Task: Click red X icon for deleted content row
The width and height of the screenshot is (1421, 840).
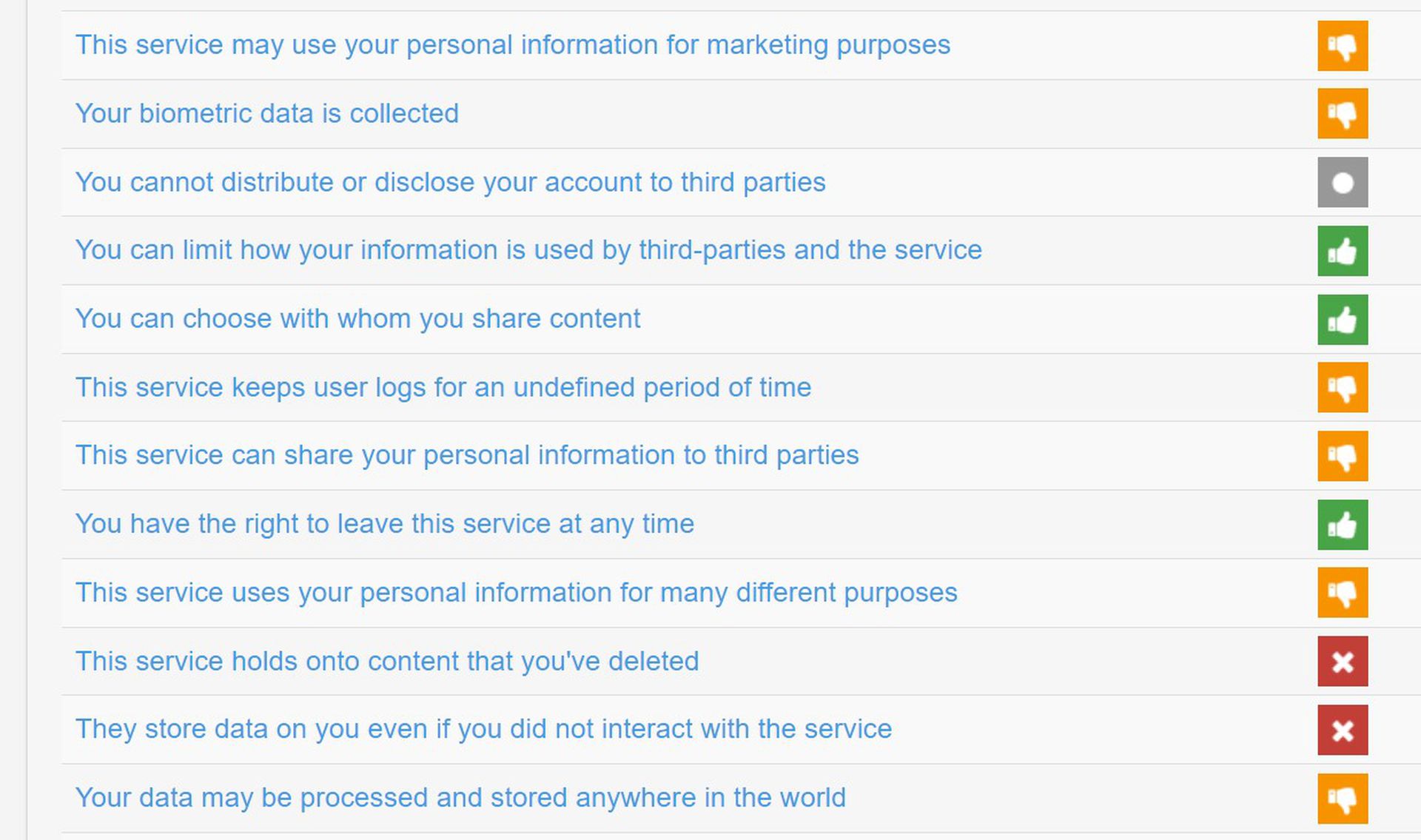Action: (x=1342, y=661)
